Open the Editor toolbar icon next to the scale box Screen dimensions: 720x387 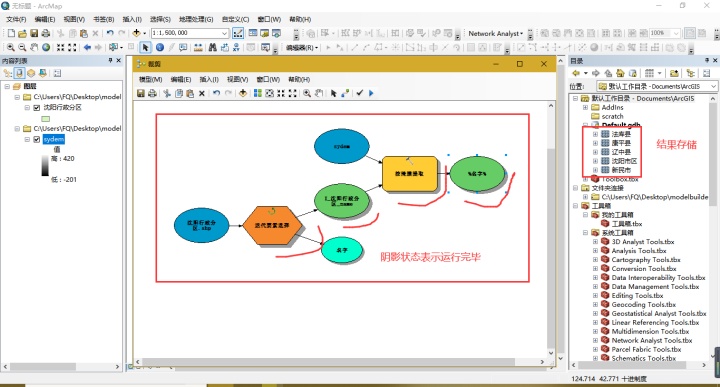(x=238, y=33)
